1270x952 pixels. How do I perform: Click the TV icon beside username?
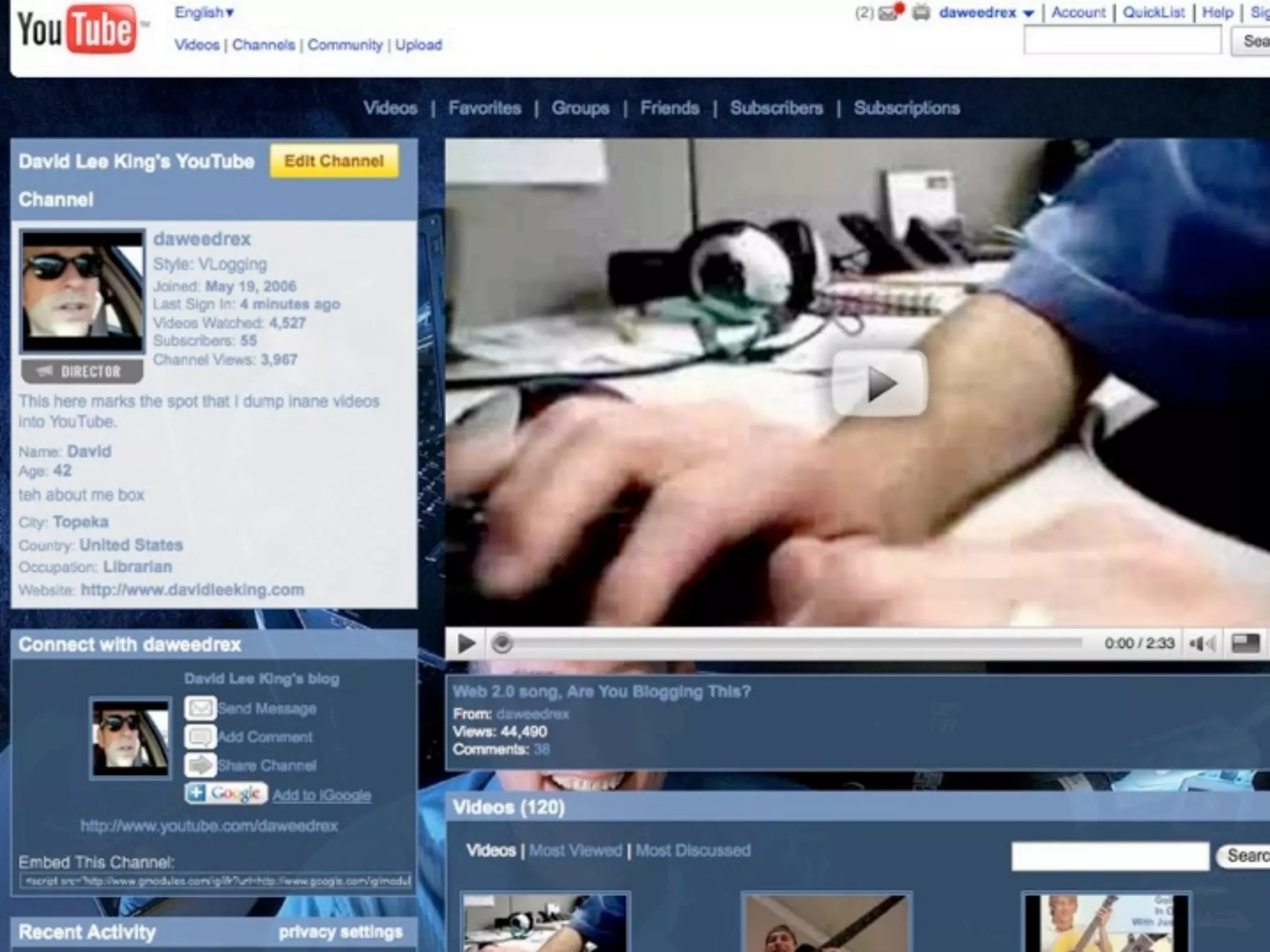pyautogui.click(x=921, y=13)
